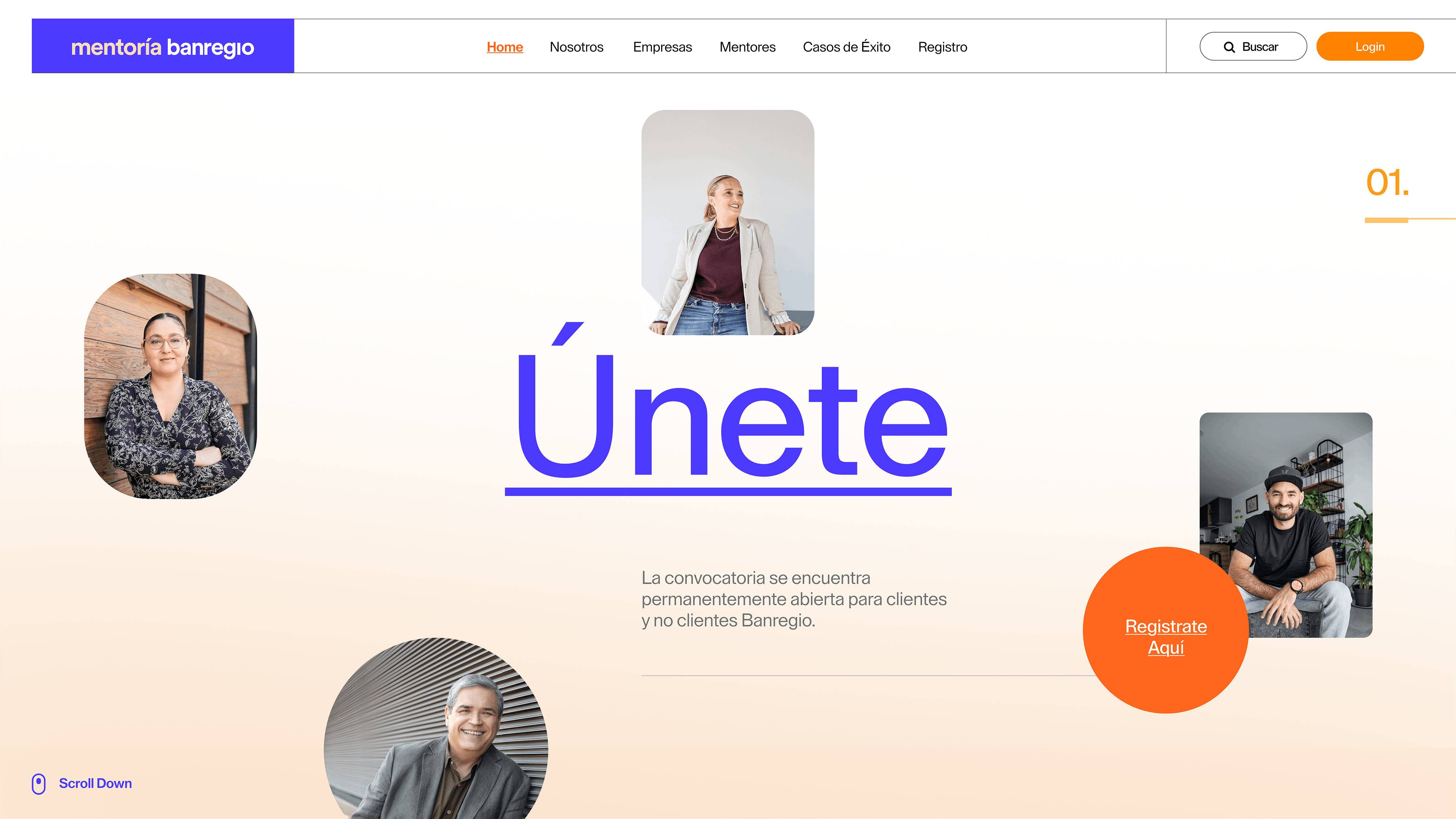Open photo of man wearing cap
1456x819 pixels.
[1286, 525]
